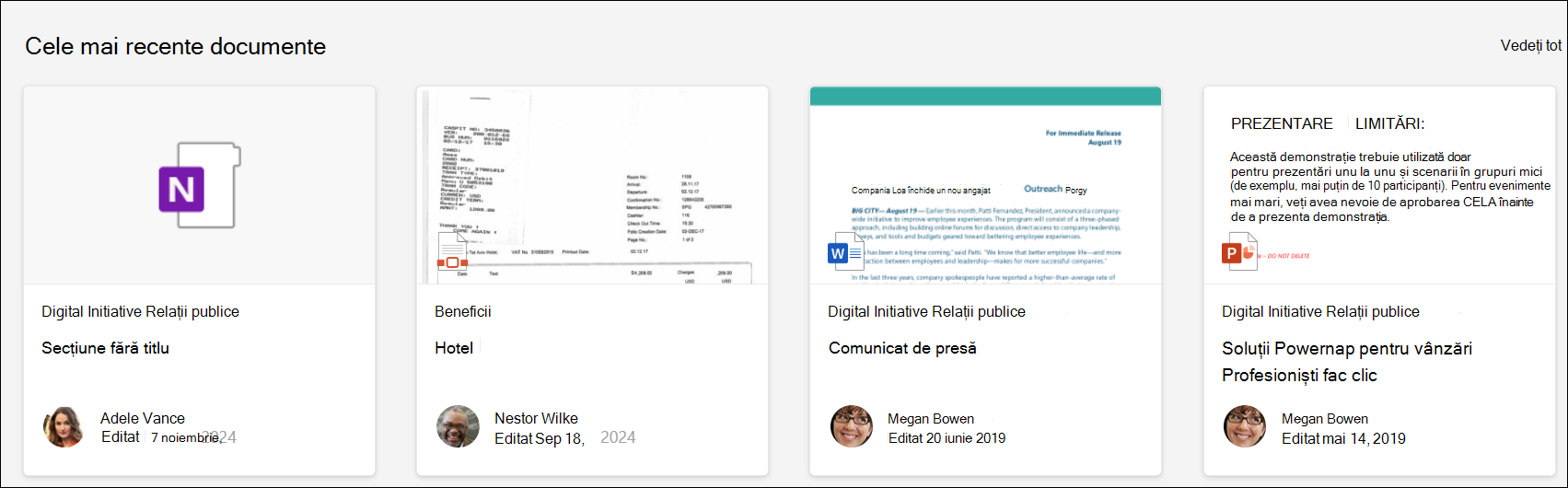Click Nestor Wilke's profile photo
Screen dimensions: 1568x488
tap(458, 426)
